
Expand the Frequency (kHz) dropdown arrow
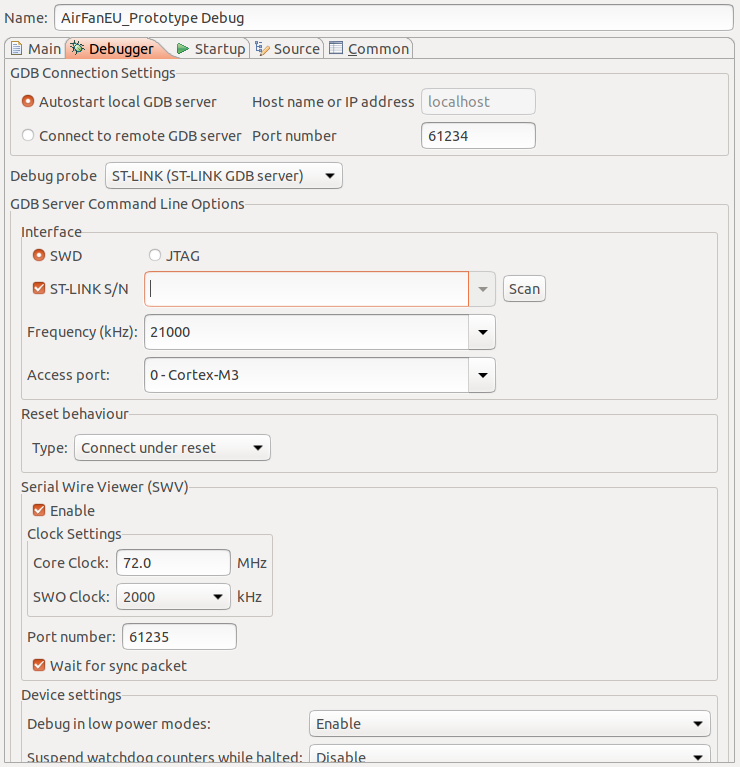point(482,332)
